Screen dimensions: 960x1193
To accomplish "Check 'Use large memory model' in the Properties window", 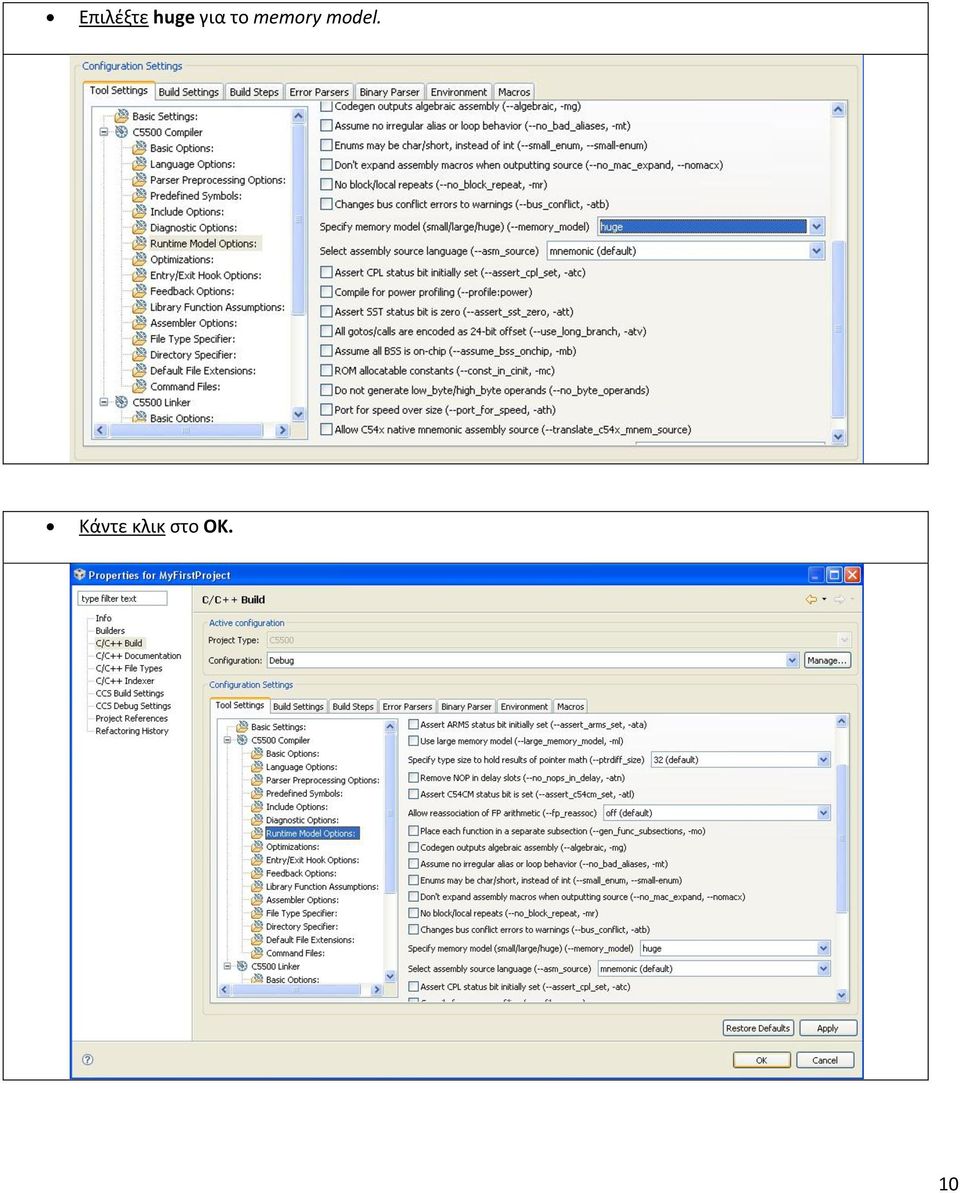I will click(414, 741).
